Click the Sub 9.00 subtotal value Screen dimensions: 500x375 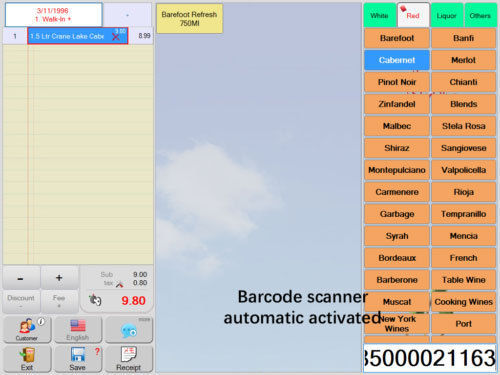coord(140,275)
